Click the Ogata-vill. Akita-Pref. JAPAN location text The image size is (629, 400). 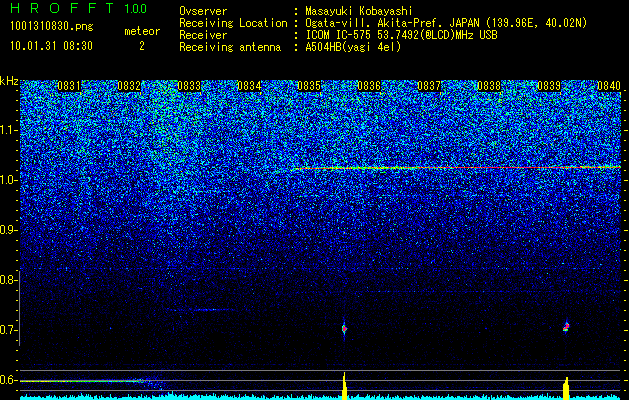pyautogui.click(x=446, y=23)
